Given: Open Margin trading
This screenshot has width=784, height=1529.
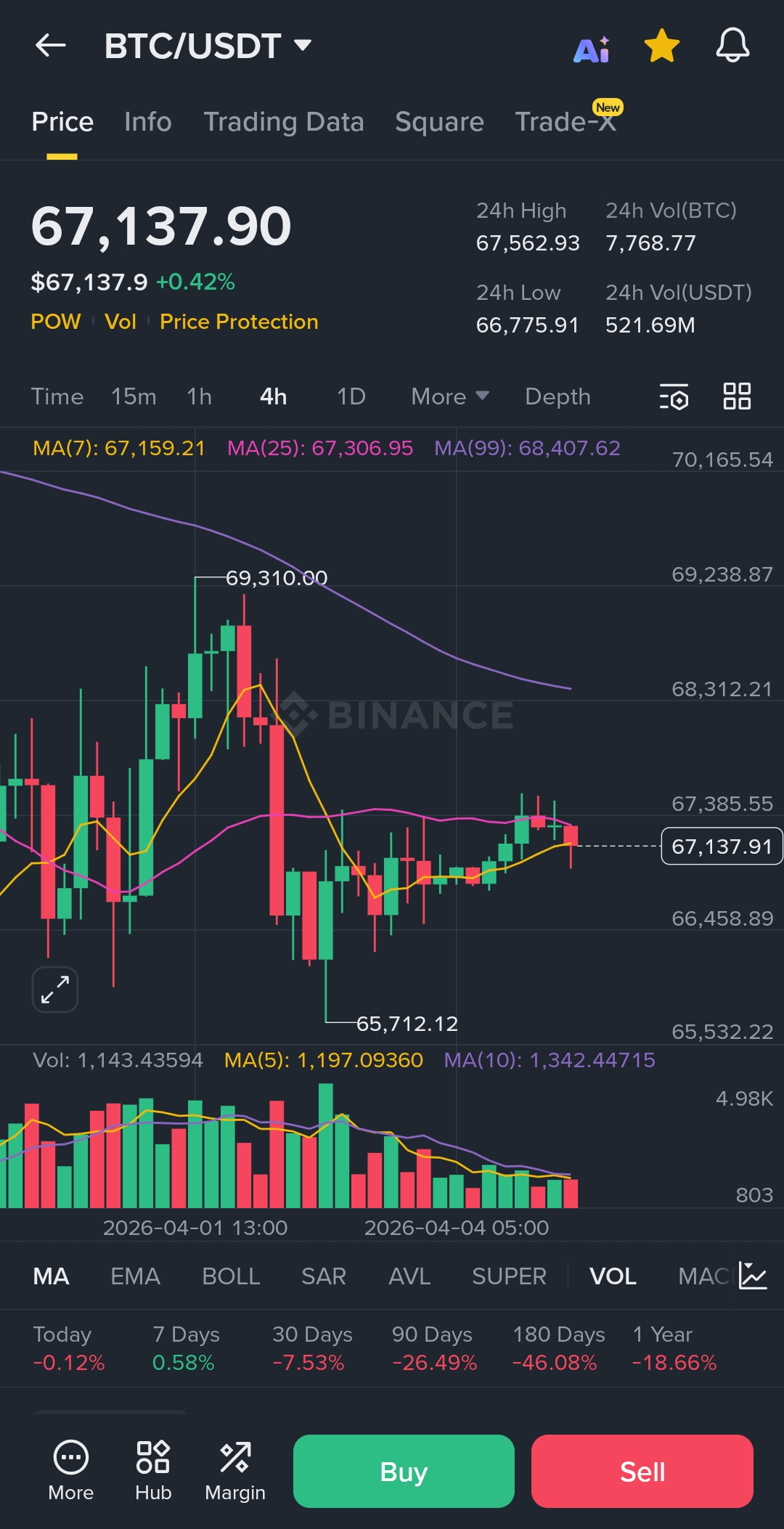Looking at the screenshot, I should [x=235, y=1471].
